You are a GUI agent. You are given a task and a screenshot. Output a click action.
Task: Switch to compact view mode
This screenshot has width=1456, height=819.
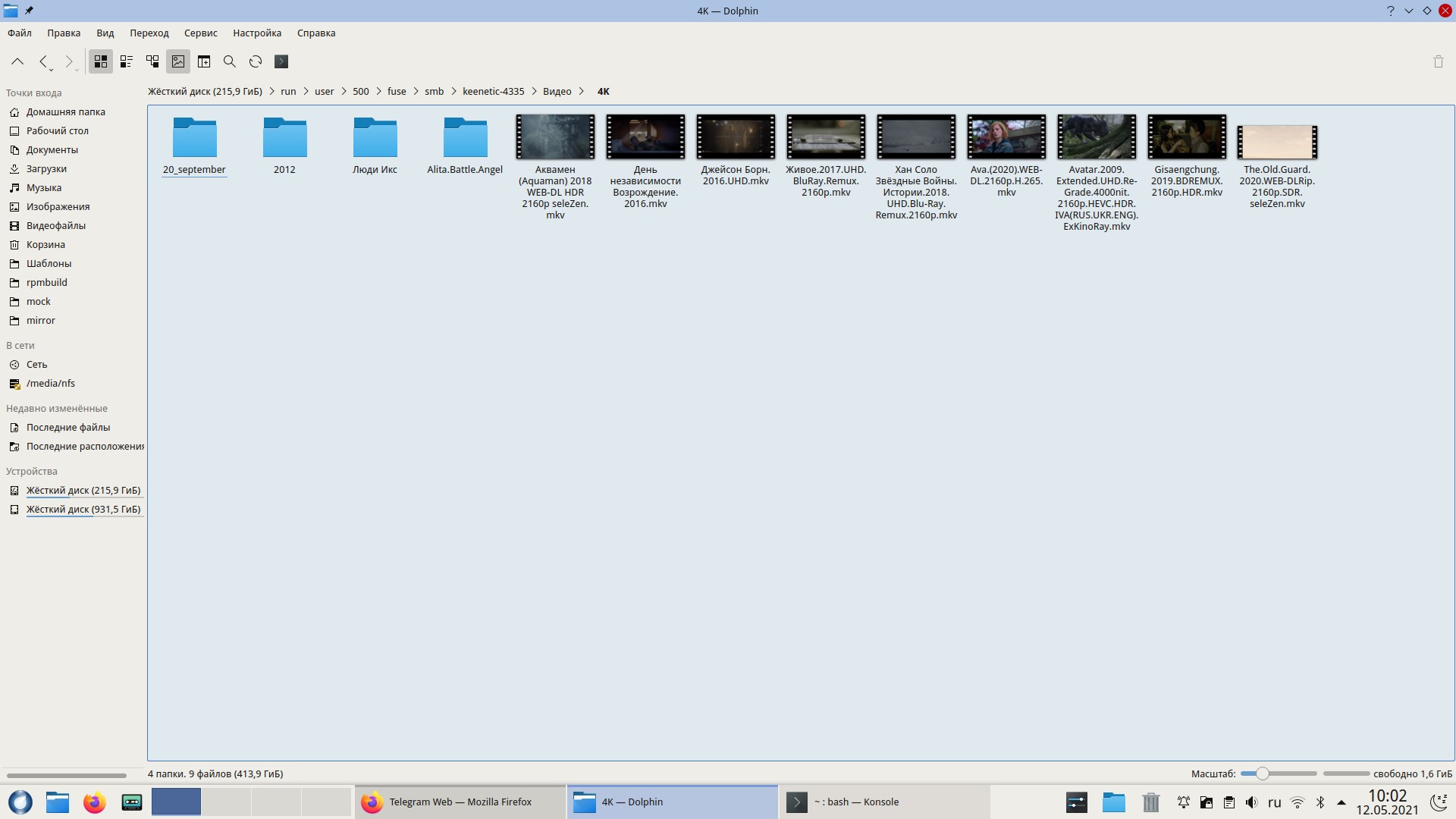[x=127, y=61]
